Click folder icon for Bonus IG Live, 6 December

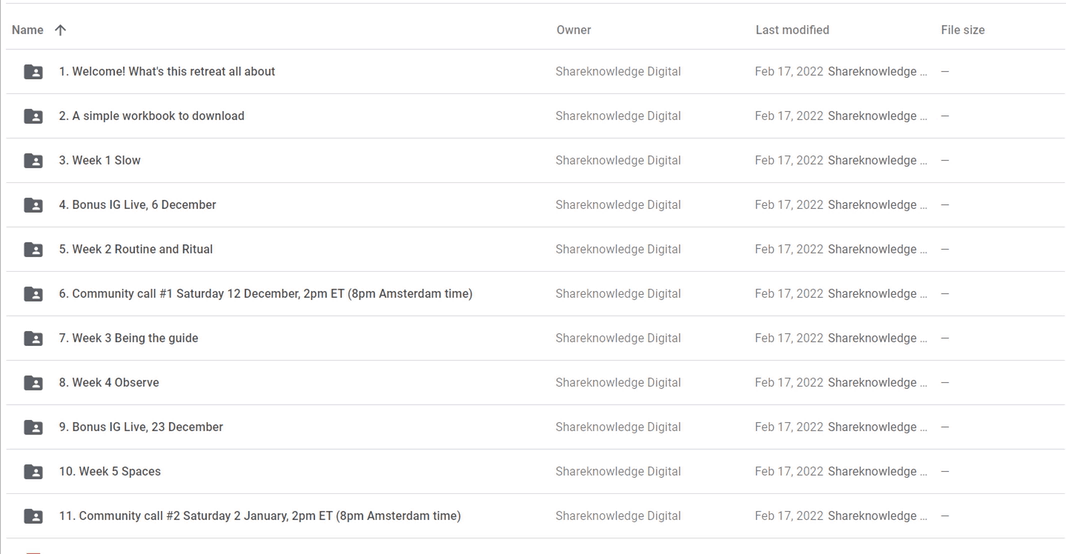[x=33, y=205]
